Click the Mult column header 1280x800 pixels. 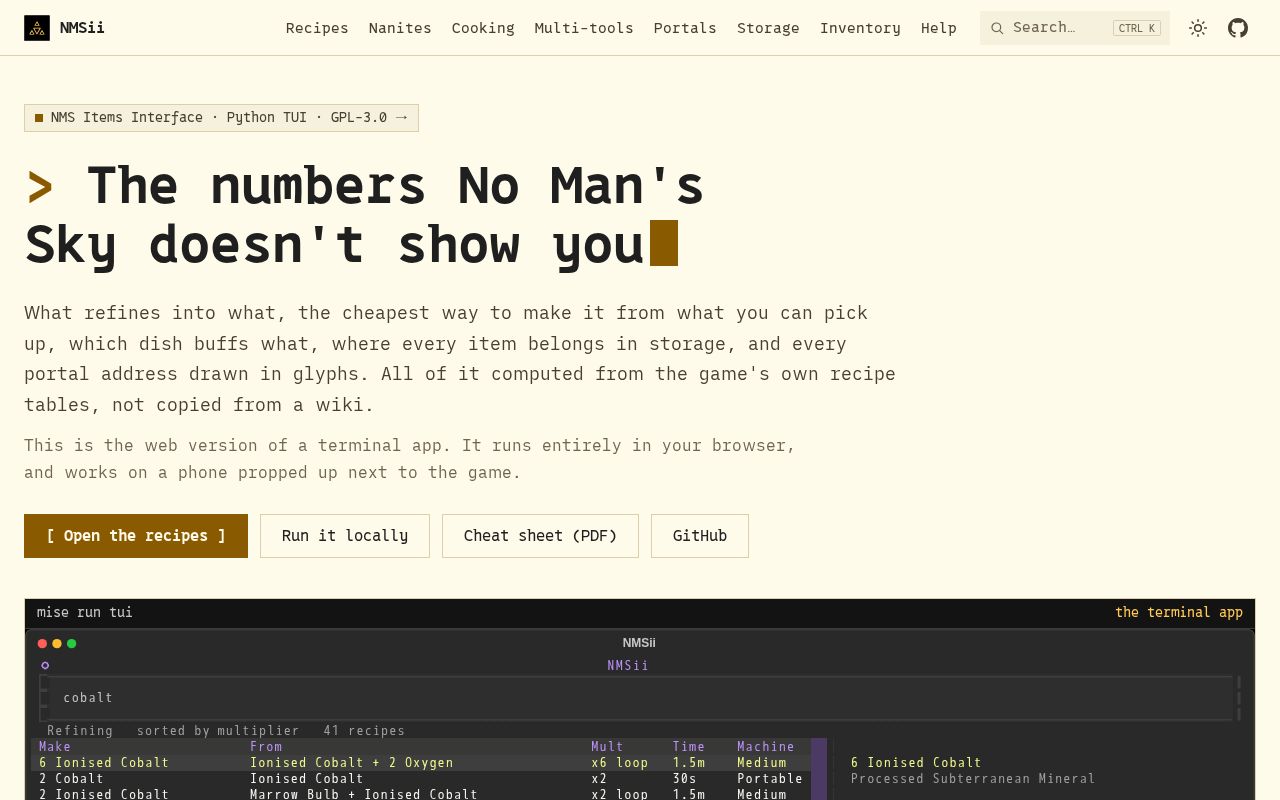607,747
